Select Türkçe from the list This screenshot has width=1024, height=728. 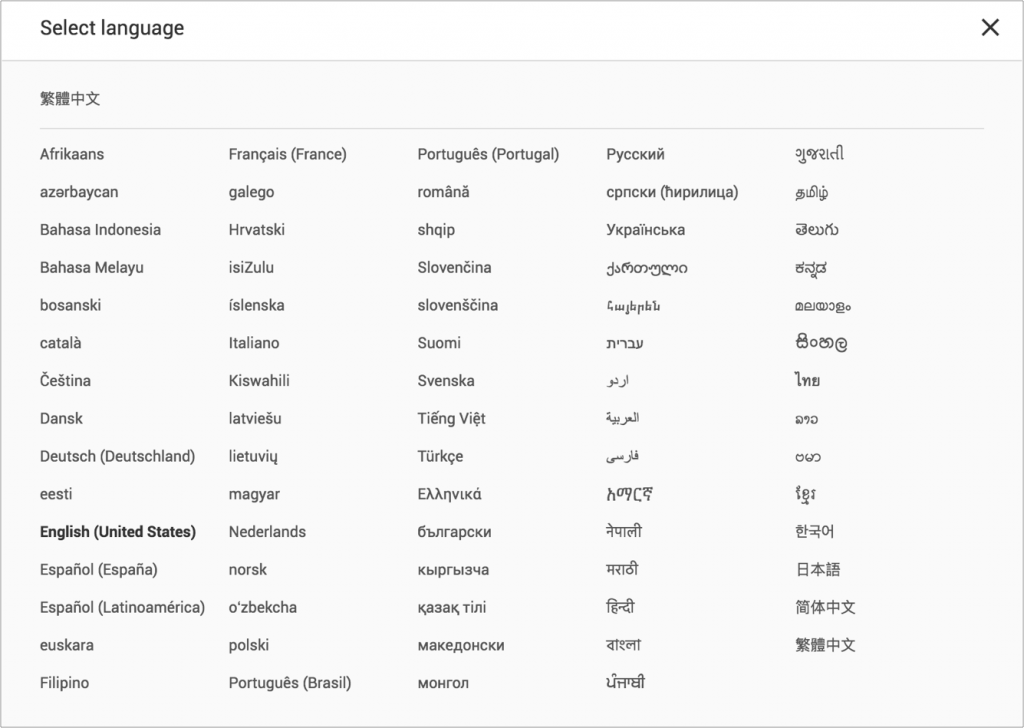click(440, 456)
